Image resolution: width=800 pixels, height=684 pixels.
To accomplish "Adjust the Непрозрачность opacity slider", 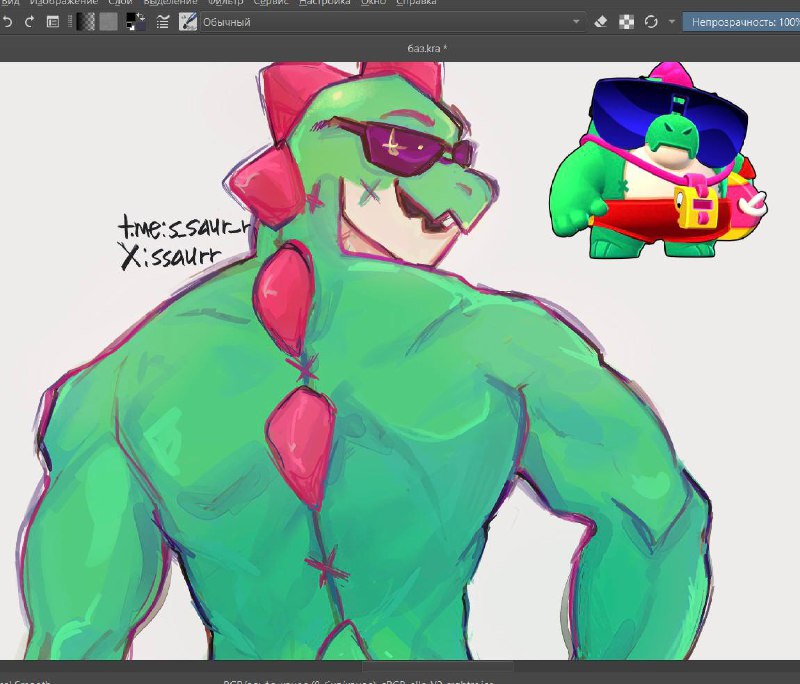I will tap(741, 22).
